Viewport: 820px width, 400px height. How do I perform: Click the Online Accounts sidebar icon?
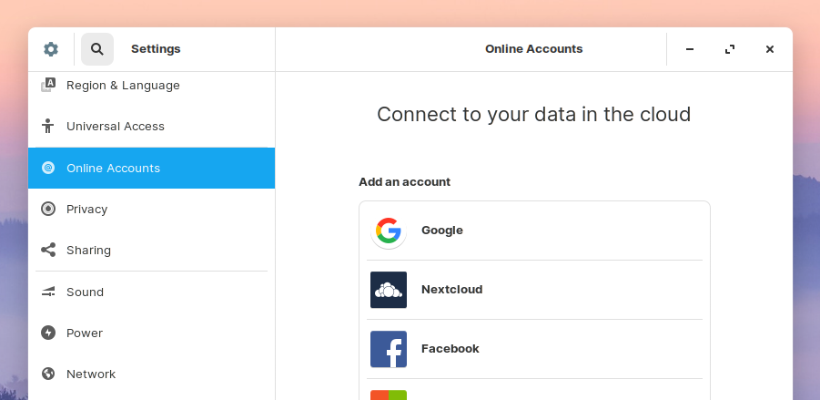pos(48,168)
